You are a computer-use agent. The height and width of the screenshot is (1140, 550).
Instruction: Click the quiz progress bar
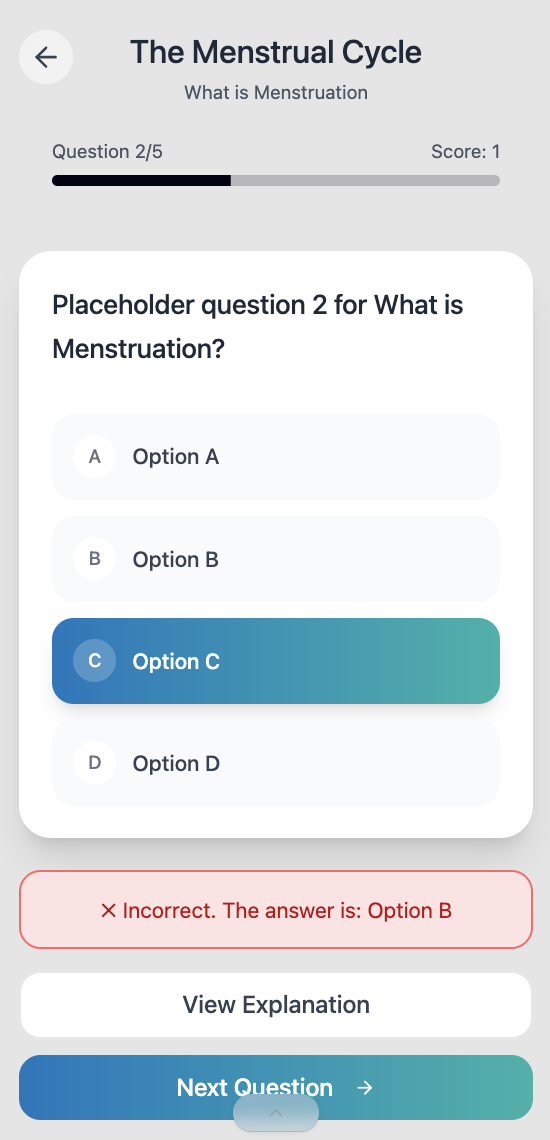tap(276, 180)
